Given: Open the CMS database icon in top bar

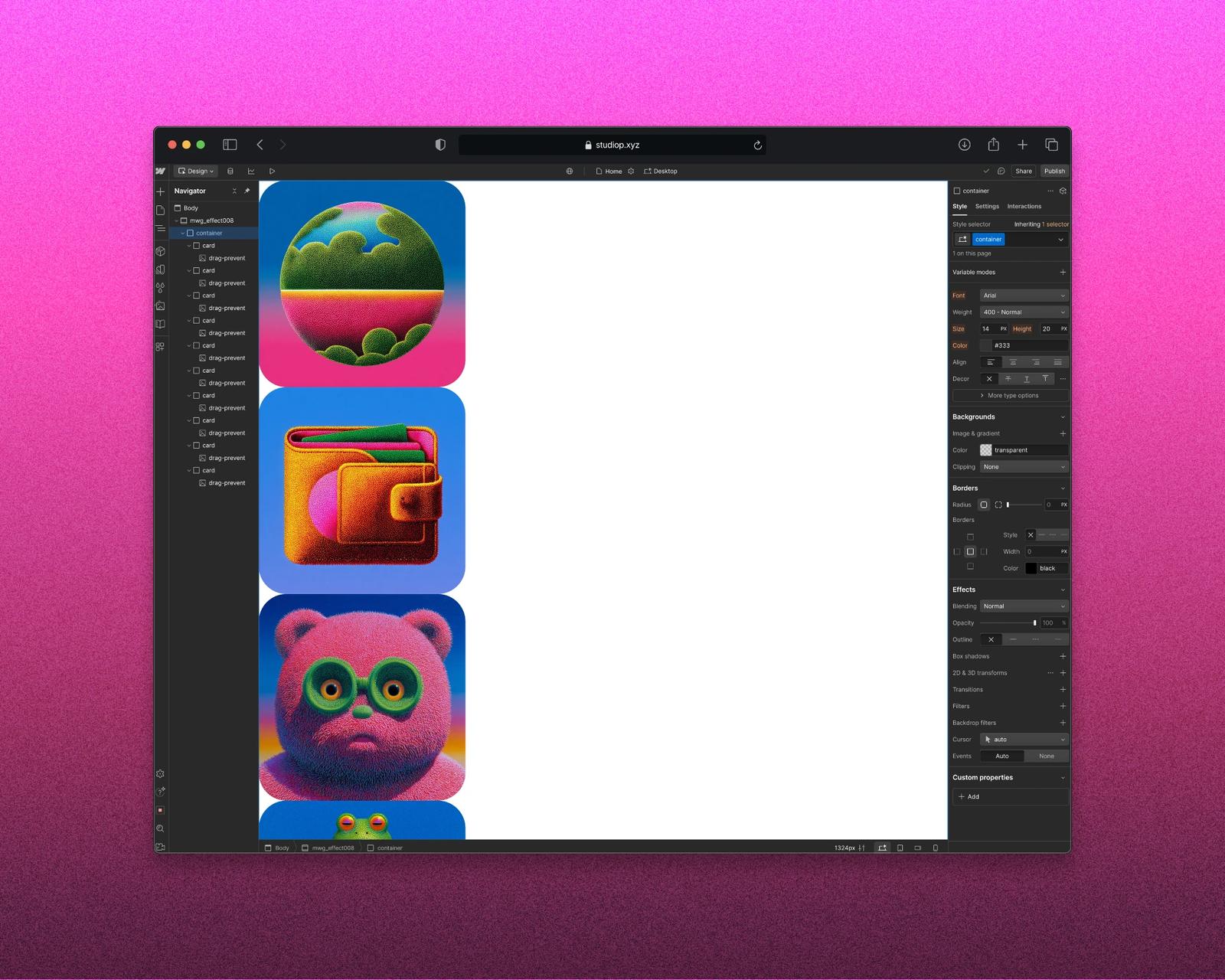Looking at the screenshot, I should click(230, 171).
